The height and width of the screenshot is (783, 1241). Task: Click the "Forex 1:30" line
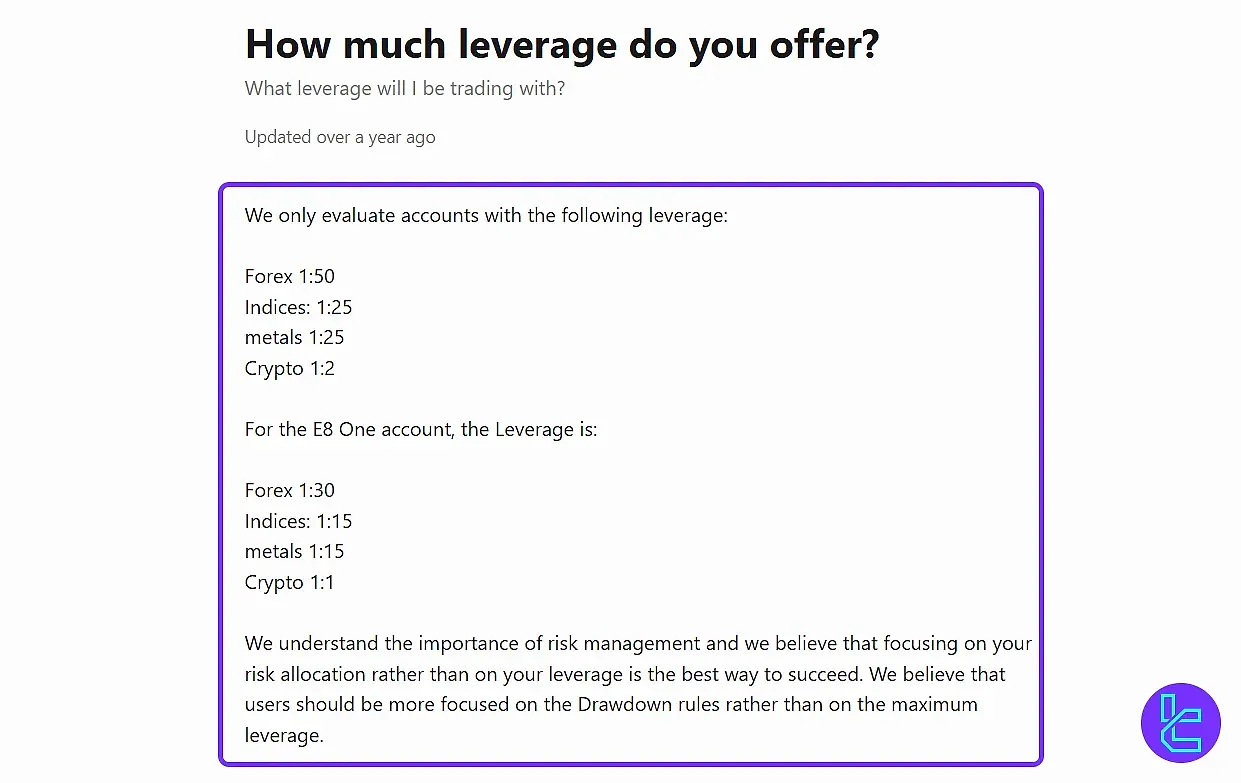click(289, 490)
